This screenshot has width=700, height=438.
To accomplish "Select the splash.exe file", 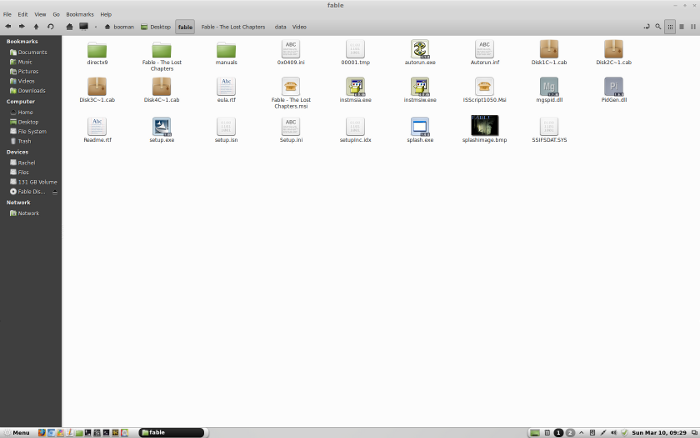I will (420, 130).
